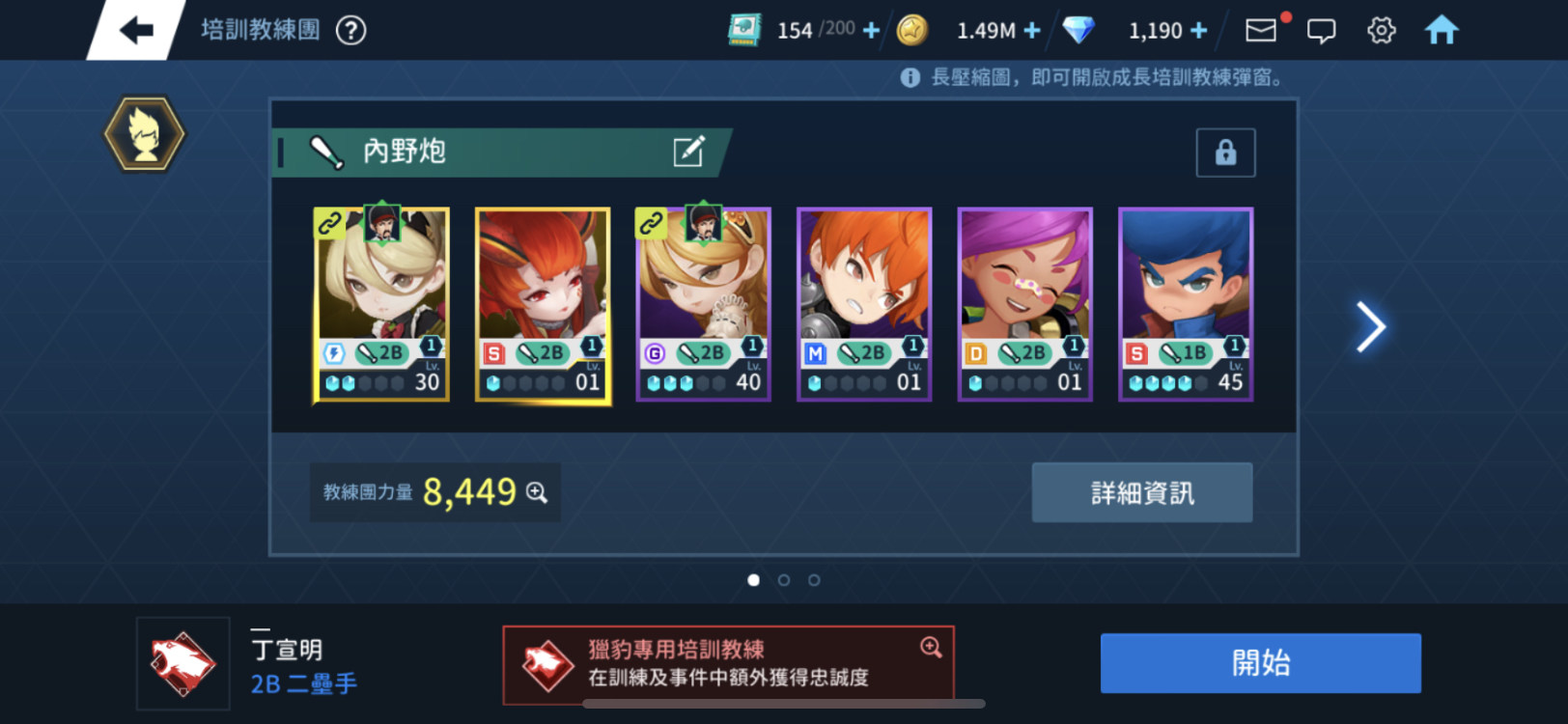Click the 開始 button
1568x724 pixels.
point(1261,663)
